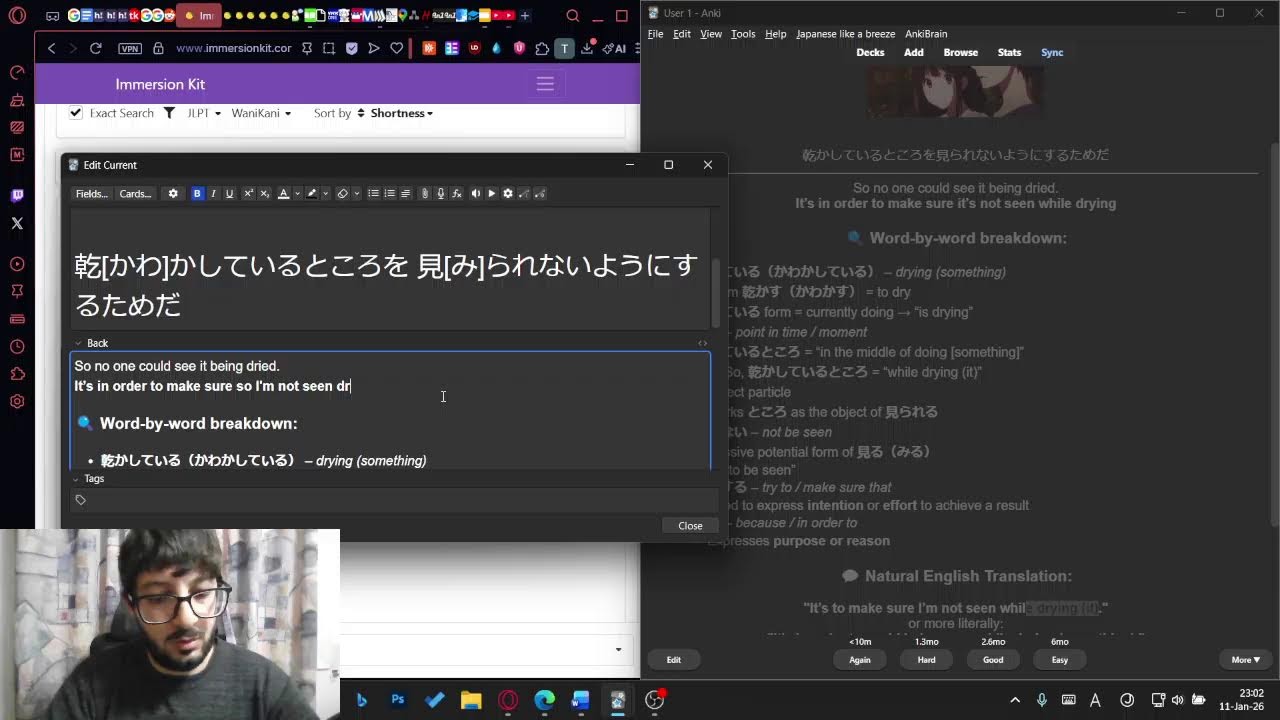Open the text color dropdown arrow
This screenshot has width=1280, height=720.
point(297,194)
